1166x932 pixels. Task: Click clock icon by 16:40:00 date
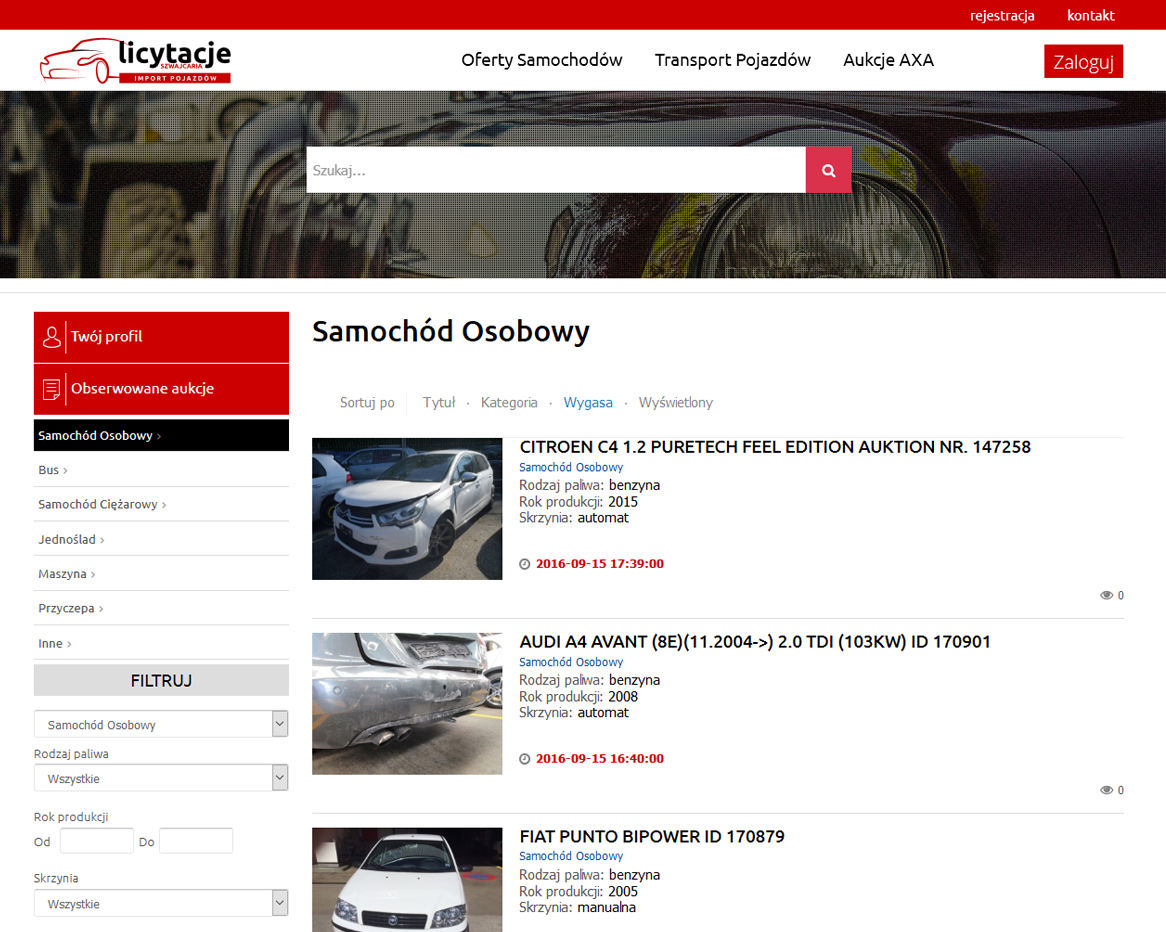point(524,759)
